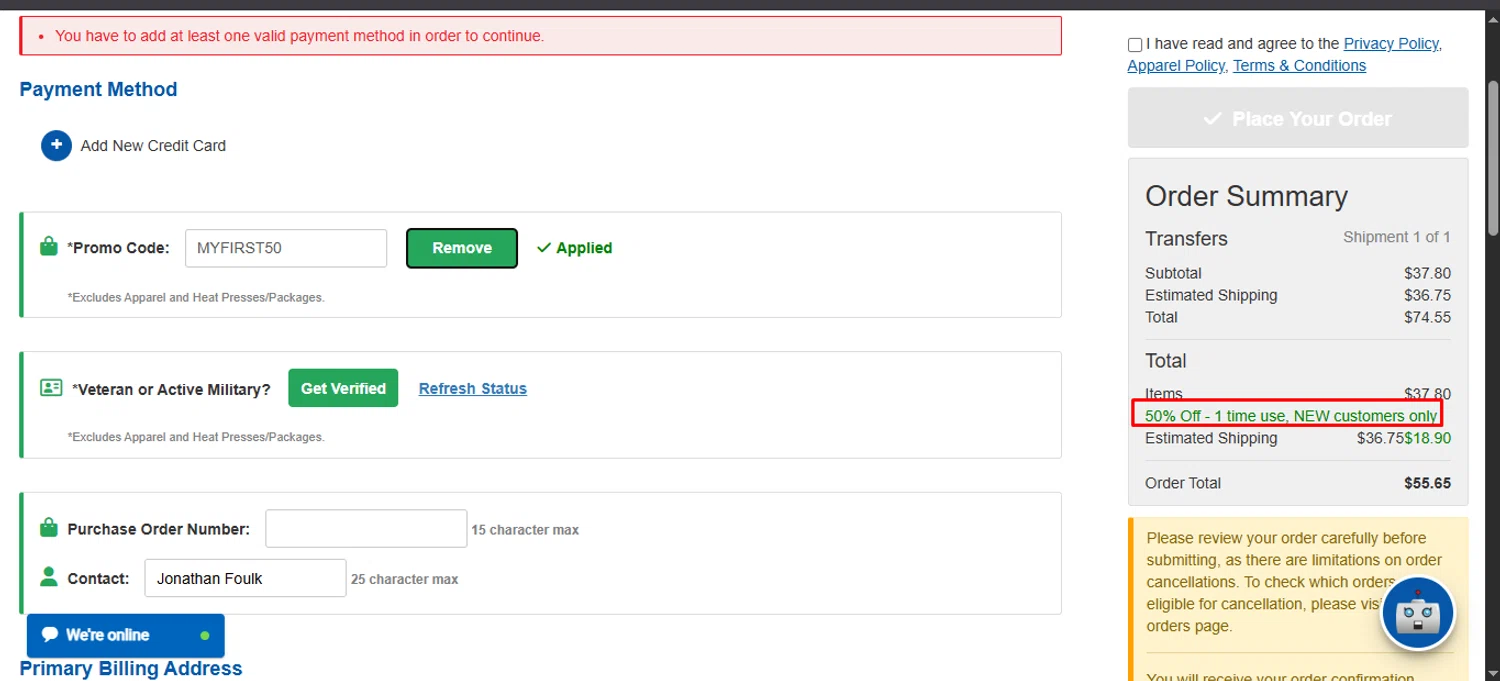Screen dimensions: 1500x681
Task: Click the person icon beside Contact
Action: [48, 577]
